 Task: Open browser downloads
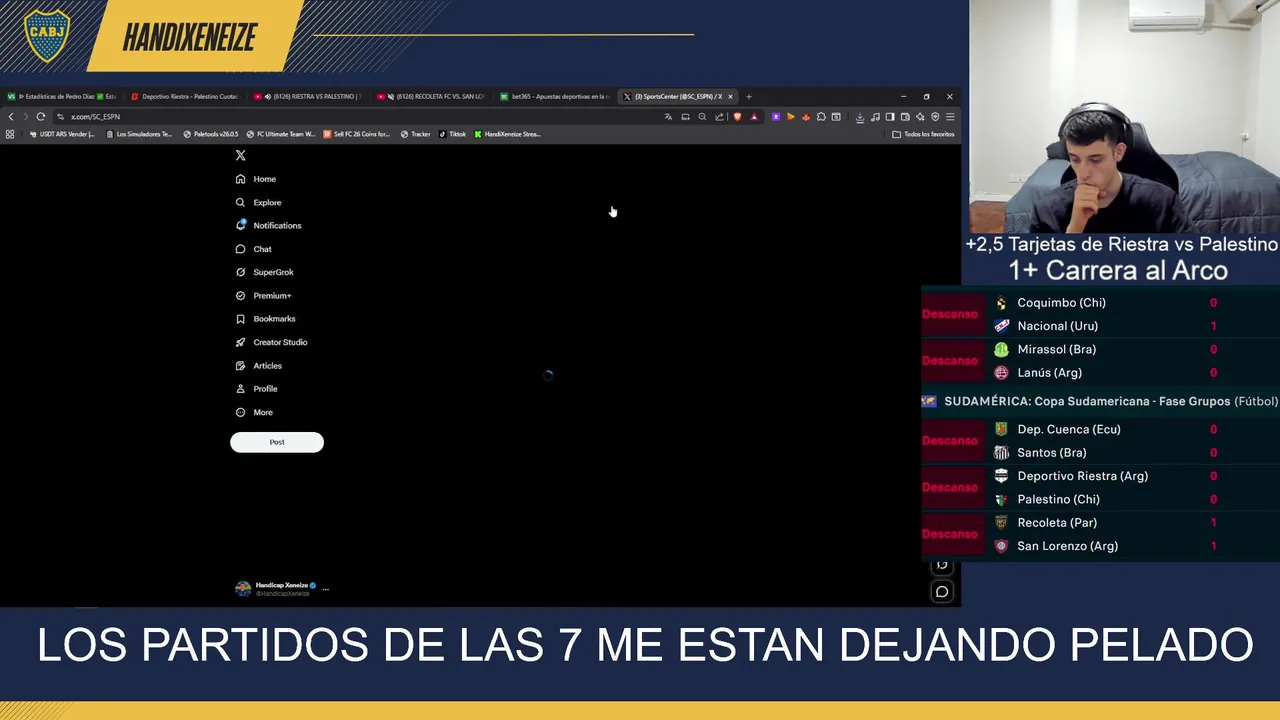[860, 117]
